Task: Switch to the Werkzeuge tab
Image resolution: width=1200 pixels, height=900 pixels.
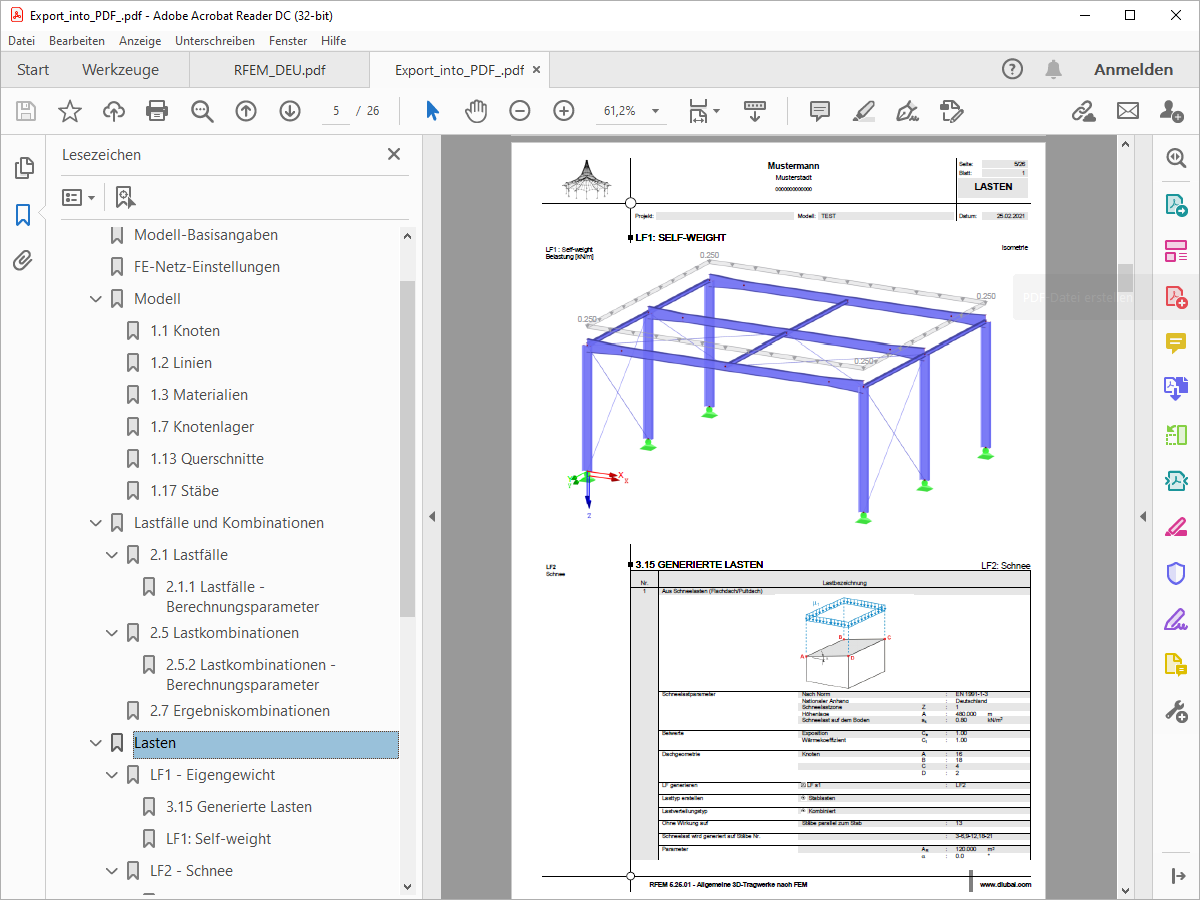Action: click(x=120, y=70)
